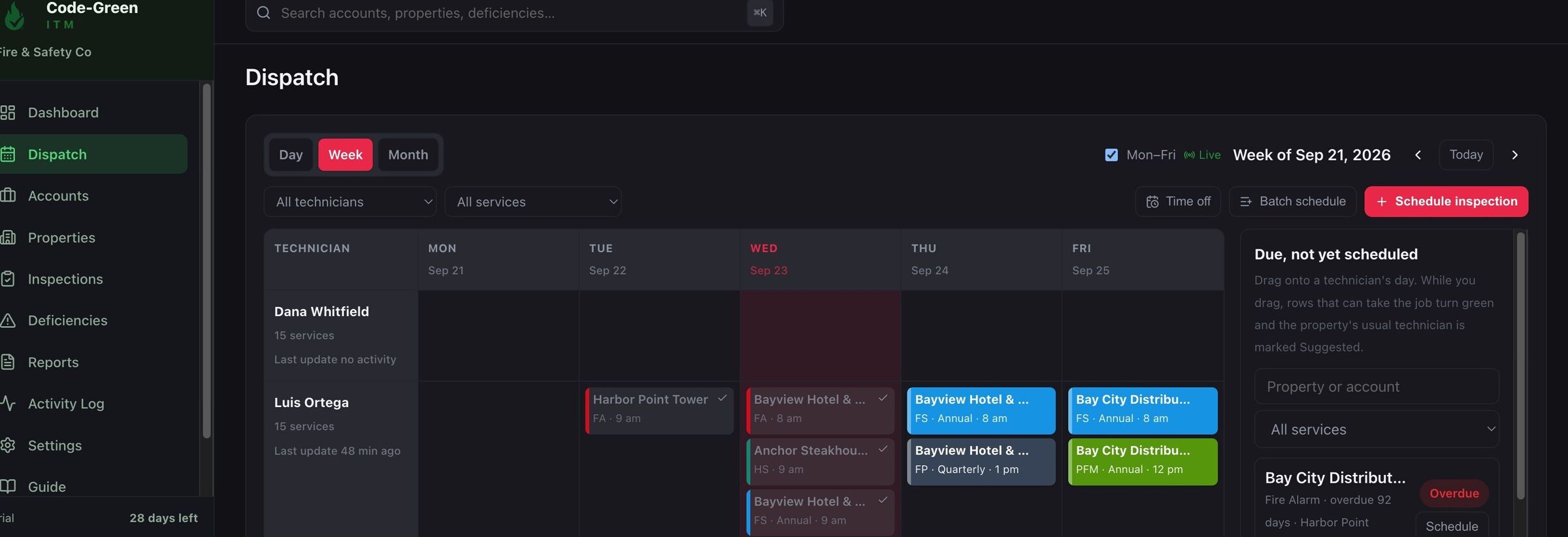
Task: Click the Today button
Action: tap(1466, 155)
